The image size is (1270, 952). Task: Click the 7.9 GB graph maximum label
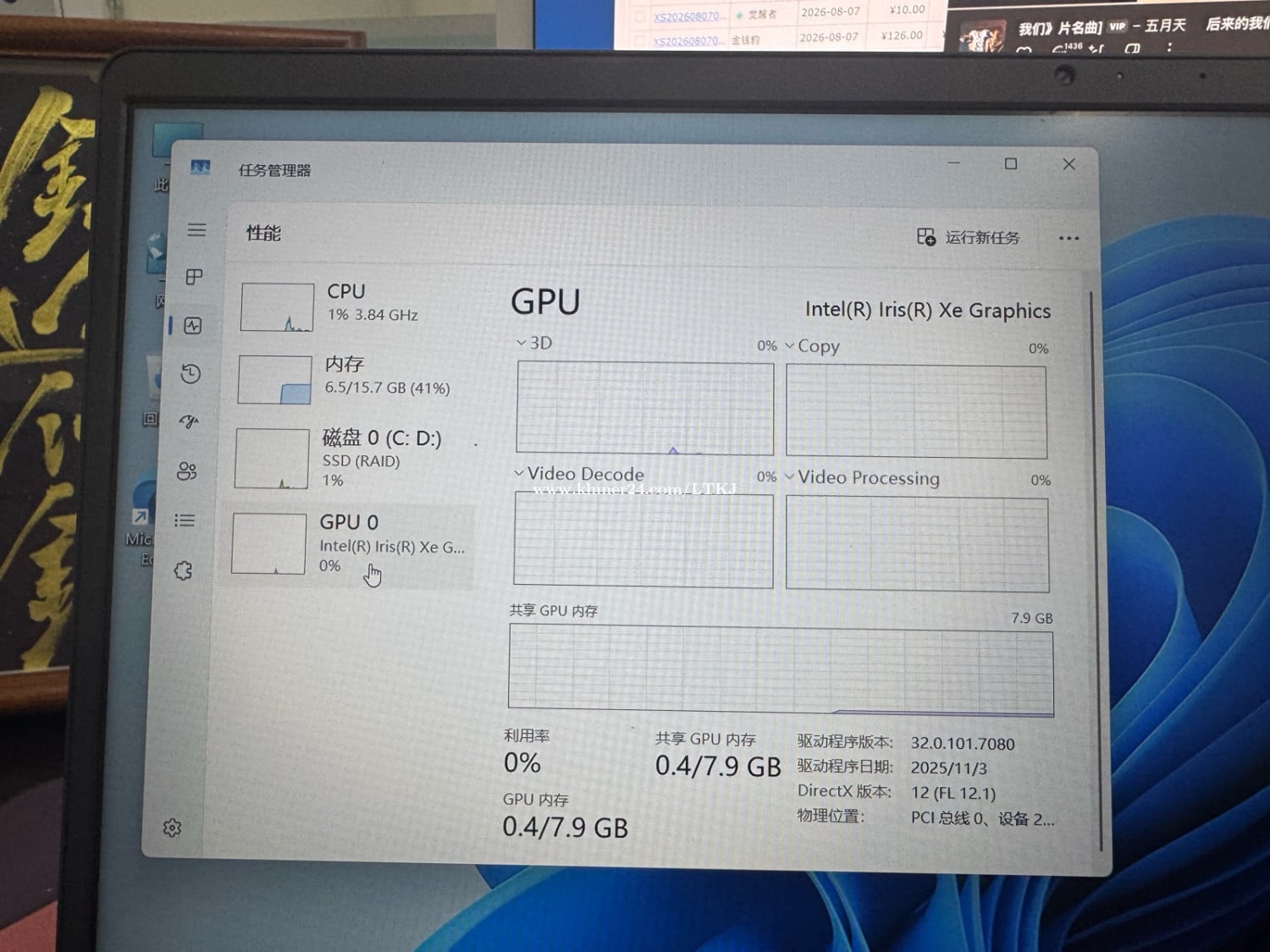pyautogui.click(x=1032, y=619)
